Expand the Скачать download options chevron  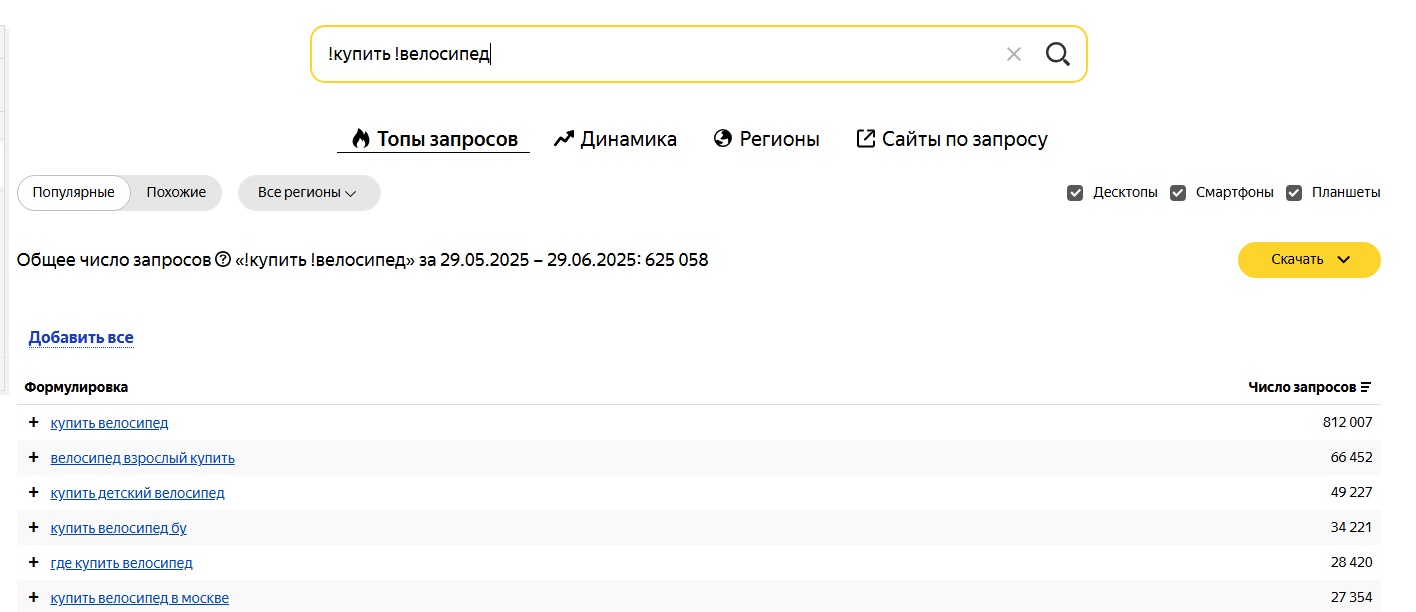pyautogui.click(x=1344, y=258)
